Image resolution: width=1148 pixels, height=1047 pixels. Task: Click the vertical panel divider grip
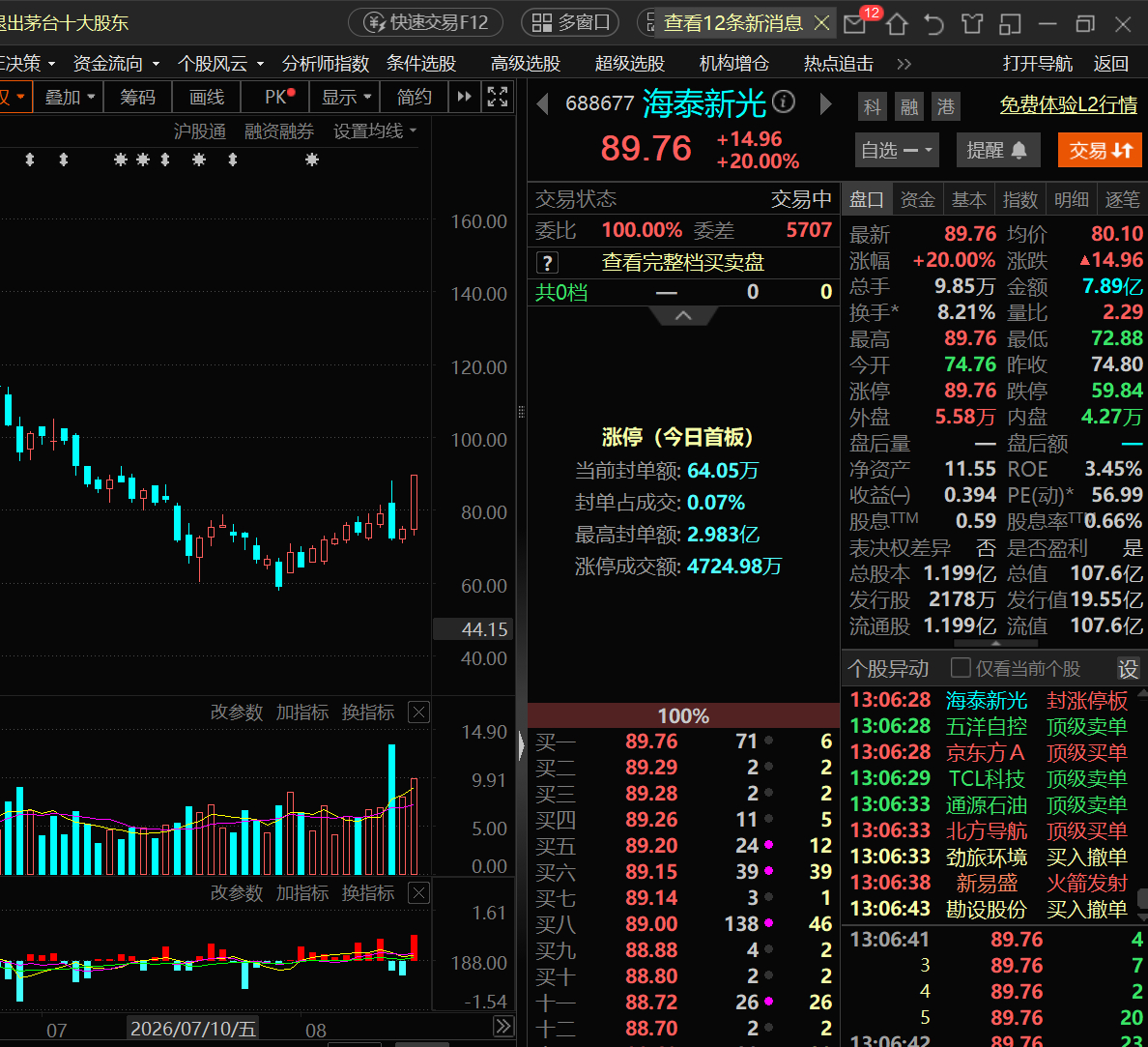coord(521,412)
